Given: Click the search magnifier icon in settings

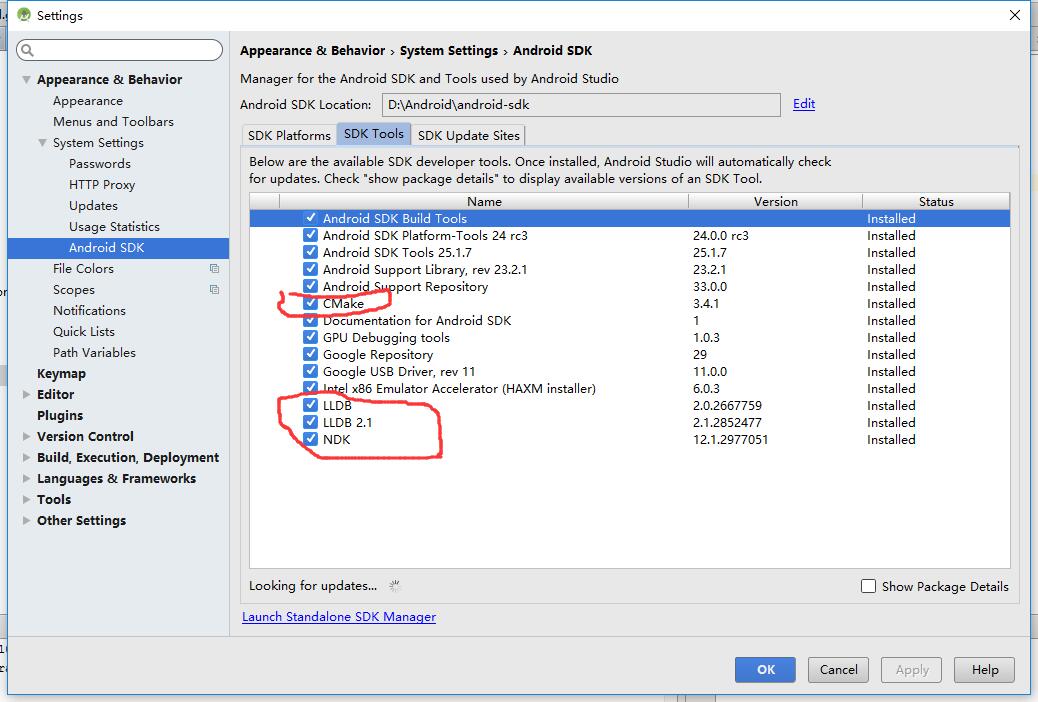Looking at the screenshot, I should [27, 50].
